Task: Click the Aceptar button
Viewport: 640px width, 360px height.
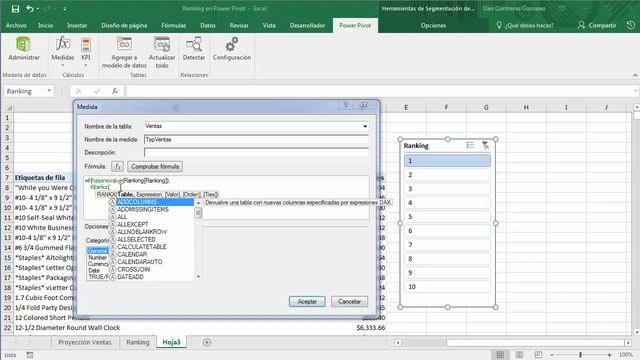Action: point(307,302)
